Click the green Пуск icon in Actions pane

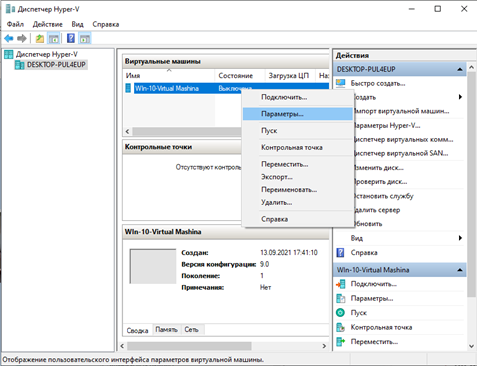[x=340, y=313]
